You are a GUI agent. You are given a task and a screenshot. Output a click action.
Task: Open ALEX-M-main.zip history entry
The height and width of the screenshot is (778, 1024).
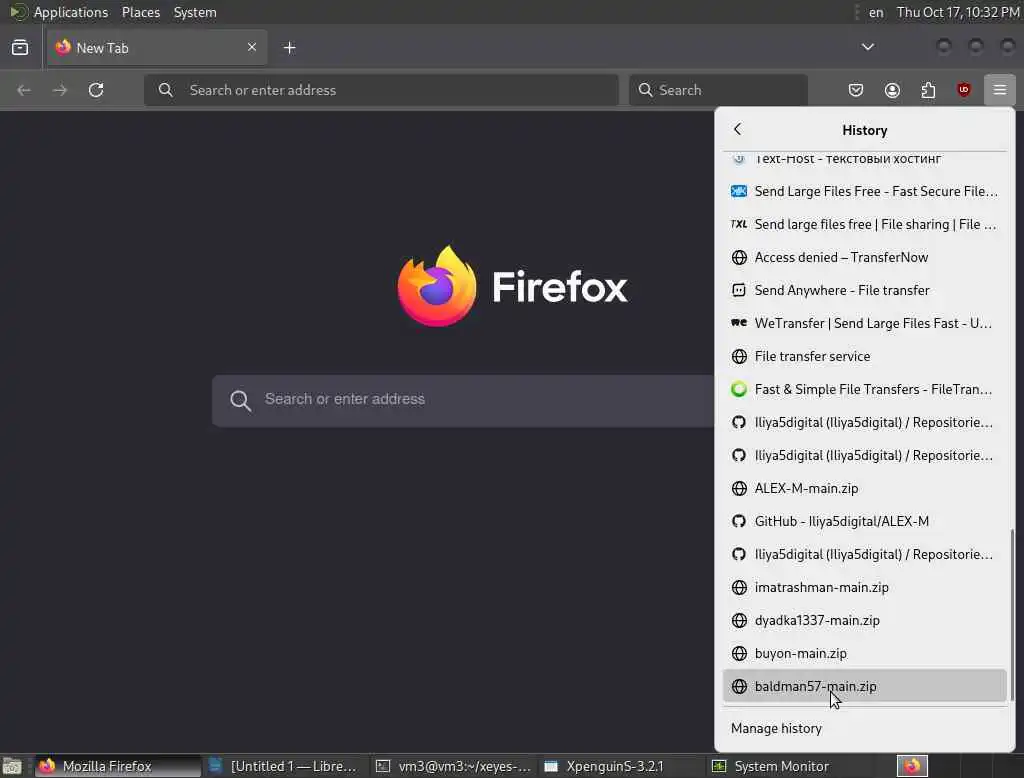(865, 489)
